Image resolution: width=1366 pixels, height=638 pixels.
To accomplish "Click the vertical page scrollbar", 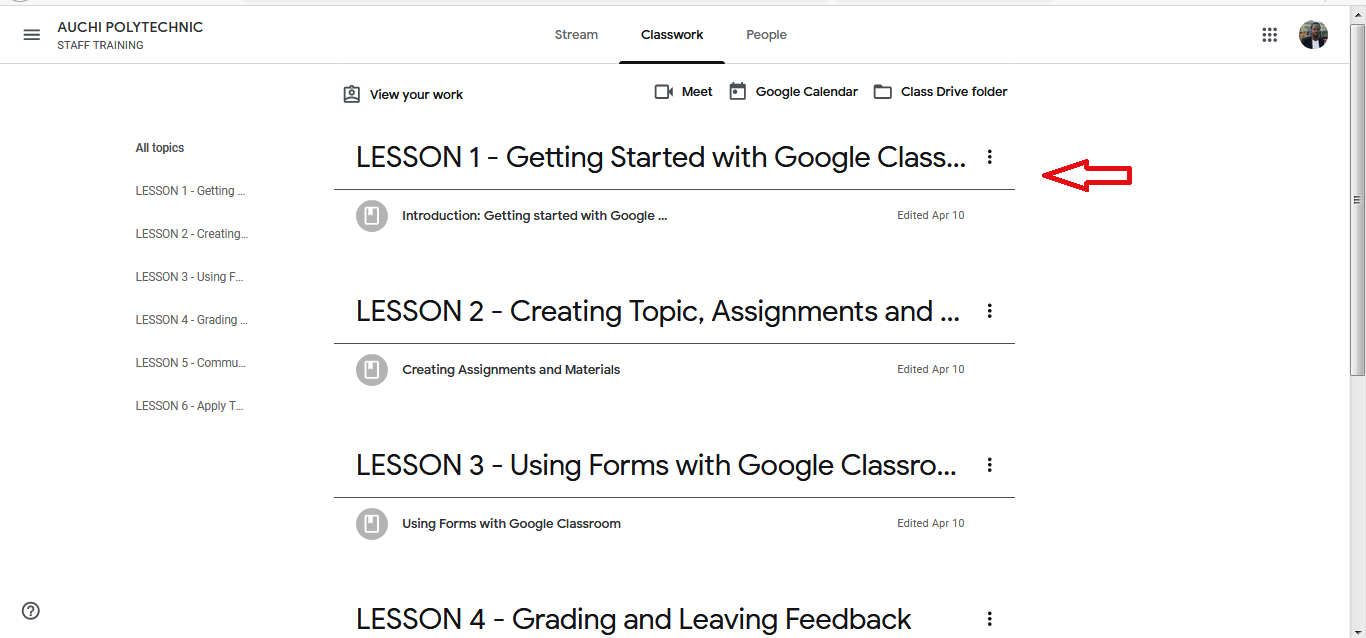I will tap(1357, 200).
